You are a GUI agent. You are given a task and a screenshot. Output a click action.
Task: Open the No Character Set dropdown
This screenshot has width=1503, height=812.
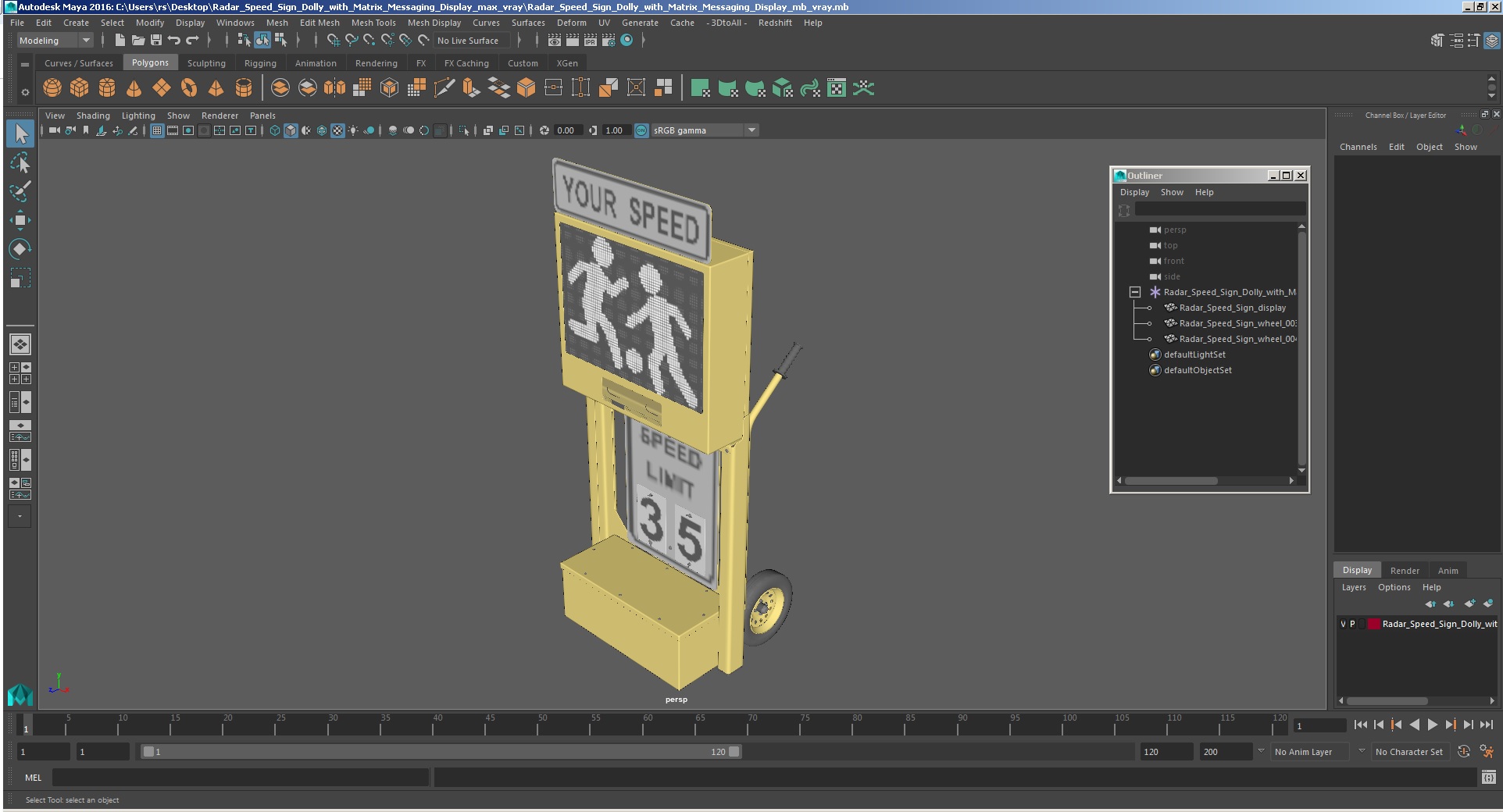point(1411,752)
